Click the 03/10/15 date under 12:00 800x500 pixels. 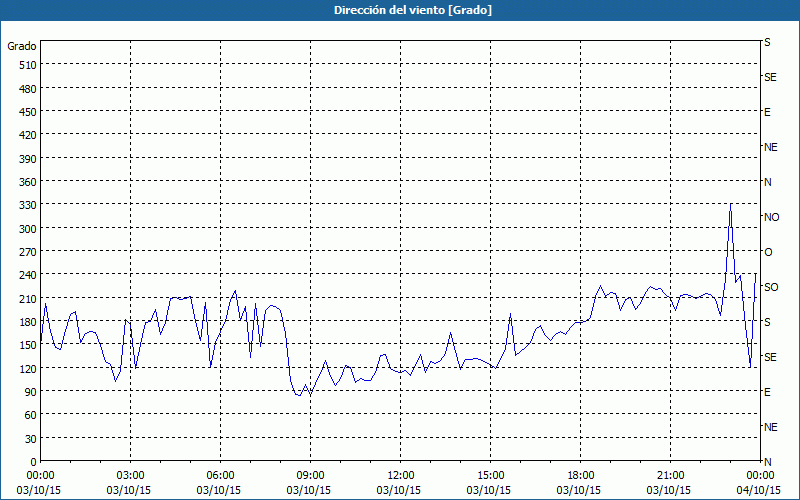(398, 490)
